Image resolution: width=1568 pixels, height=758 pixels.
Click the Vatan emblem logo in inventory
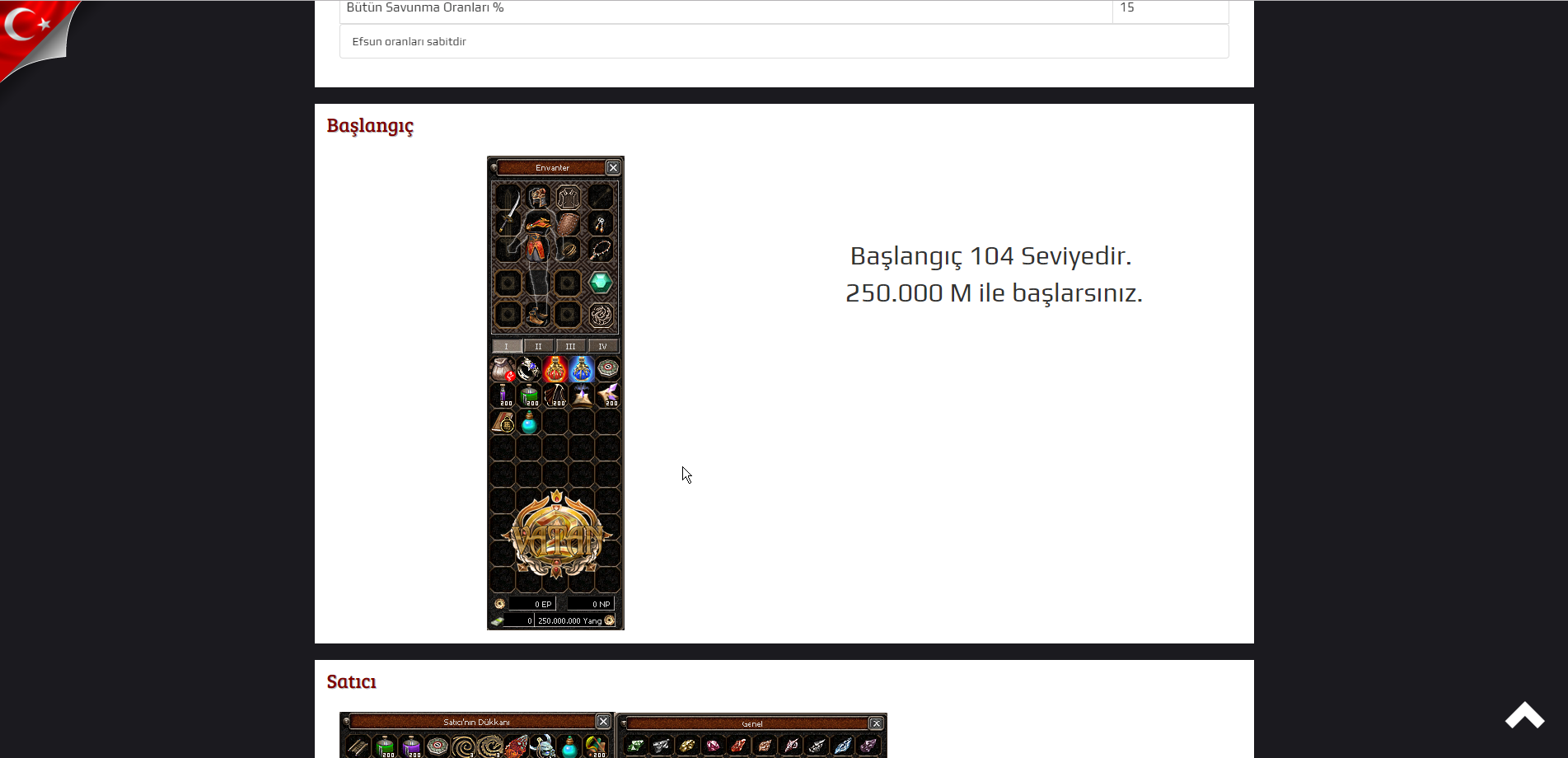click(556, 534)
